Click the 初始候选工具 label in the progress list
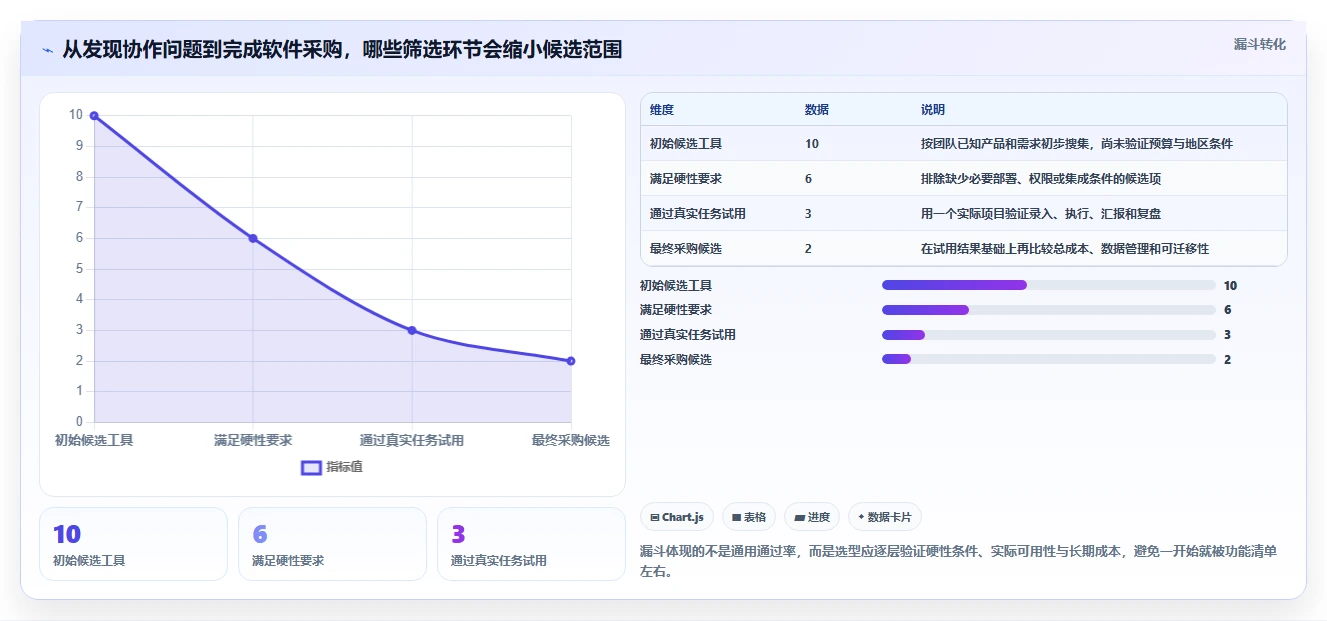 click(676, 286)
